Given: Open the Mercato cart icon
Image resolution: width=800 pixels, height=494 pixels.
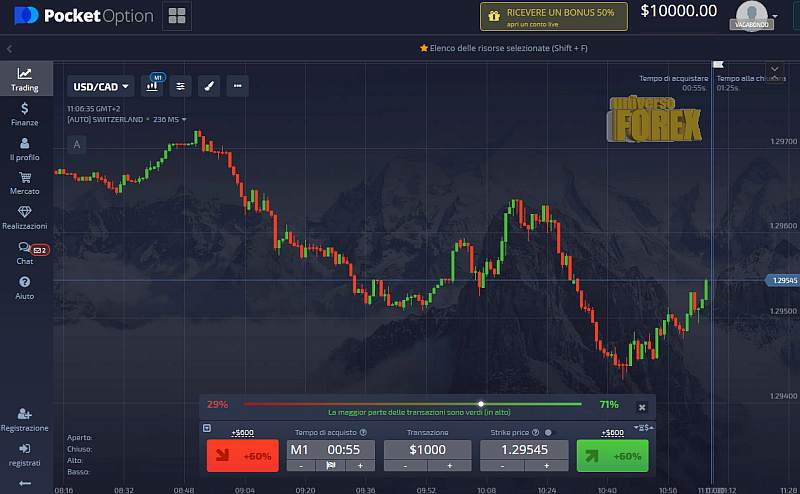Looking at the screenshot, I should 24,182.
